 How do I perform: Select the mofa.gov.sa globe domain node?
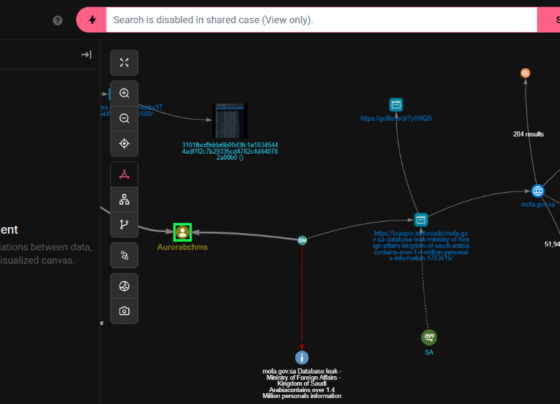(x=538, y=191)
